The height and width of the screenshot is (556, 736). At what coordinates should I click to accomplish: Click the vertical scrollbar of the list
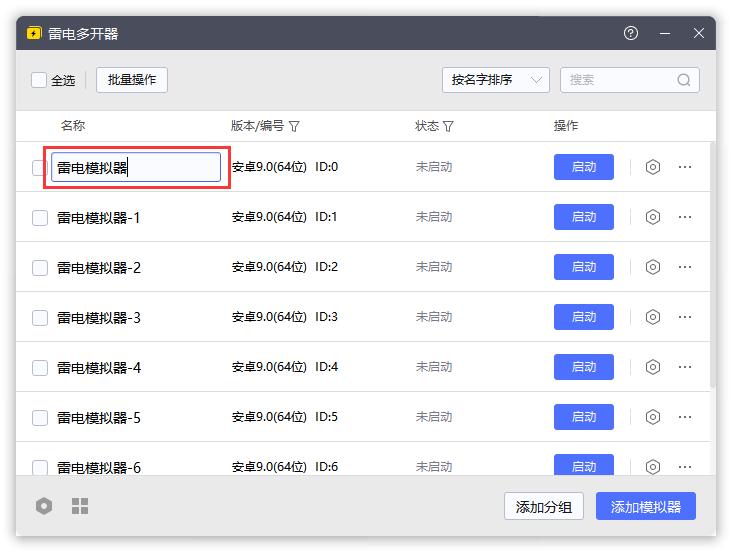(713, 265)
